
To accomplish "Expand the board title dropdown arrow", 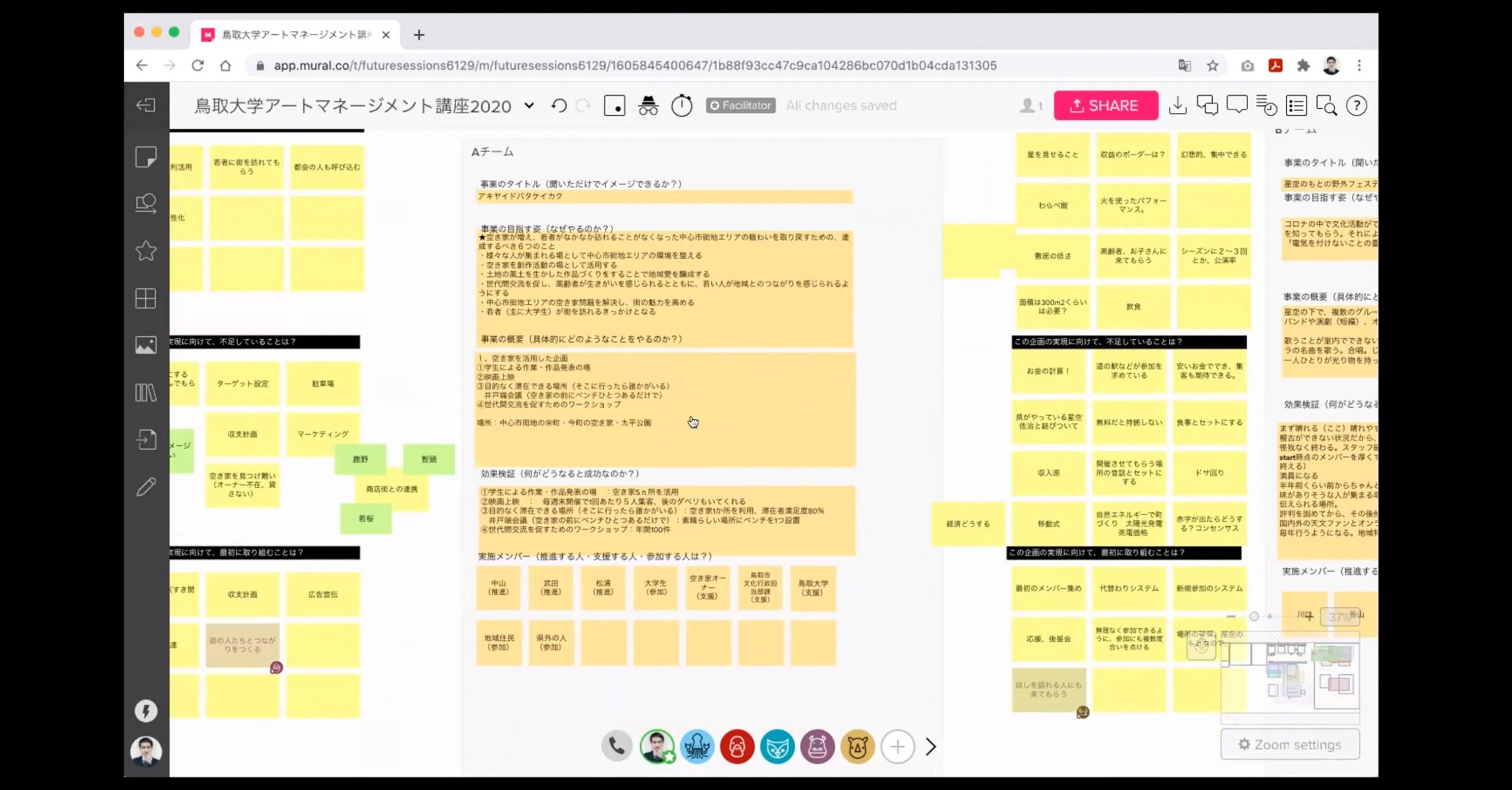I will (x=529, y=106).
